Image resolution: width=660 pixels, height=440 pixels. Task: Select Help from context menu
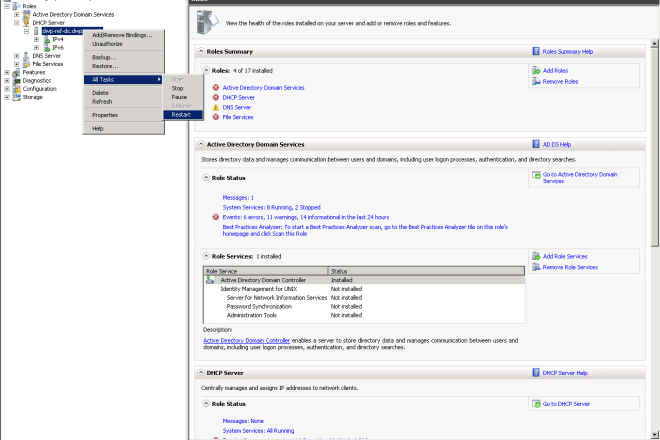(123, 128)
